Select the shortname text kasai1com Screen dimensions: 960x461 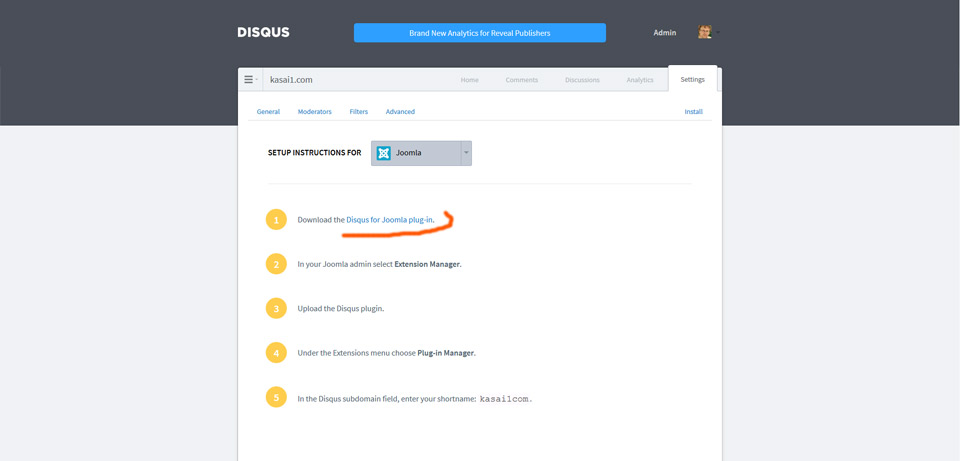click(x=506, y=399)
